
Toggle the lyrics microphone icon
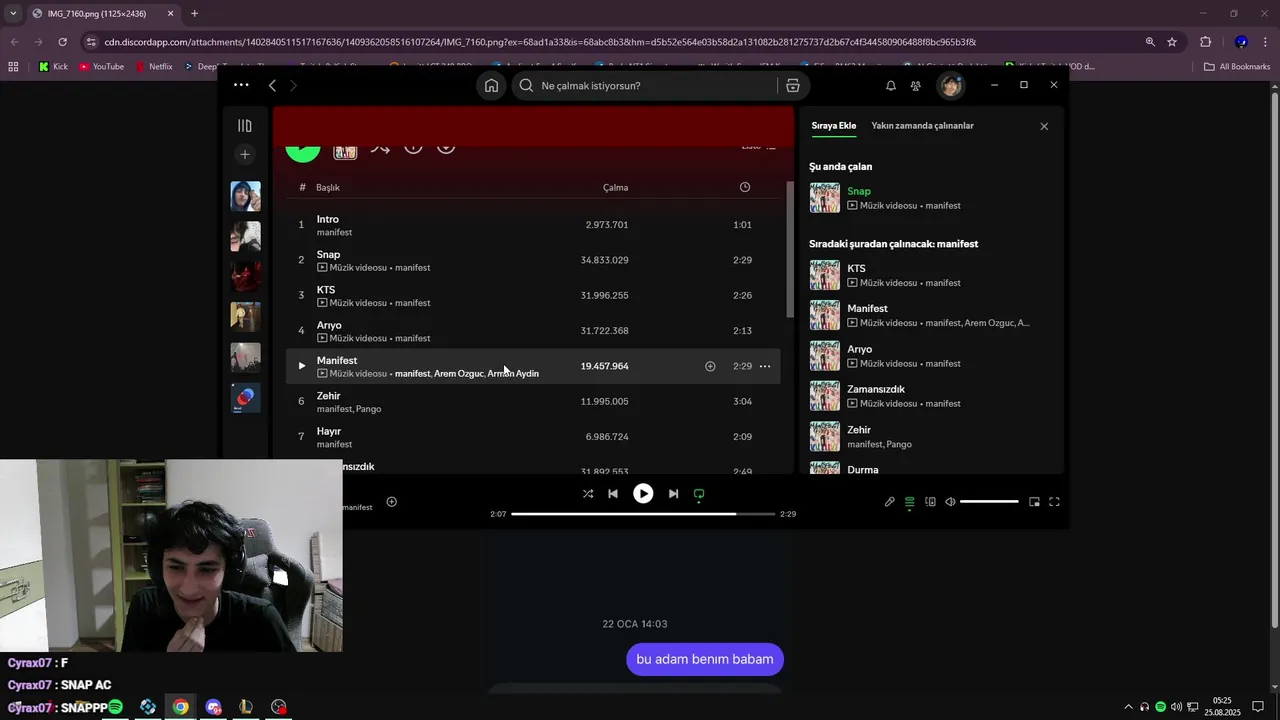[x=890, y=502]
